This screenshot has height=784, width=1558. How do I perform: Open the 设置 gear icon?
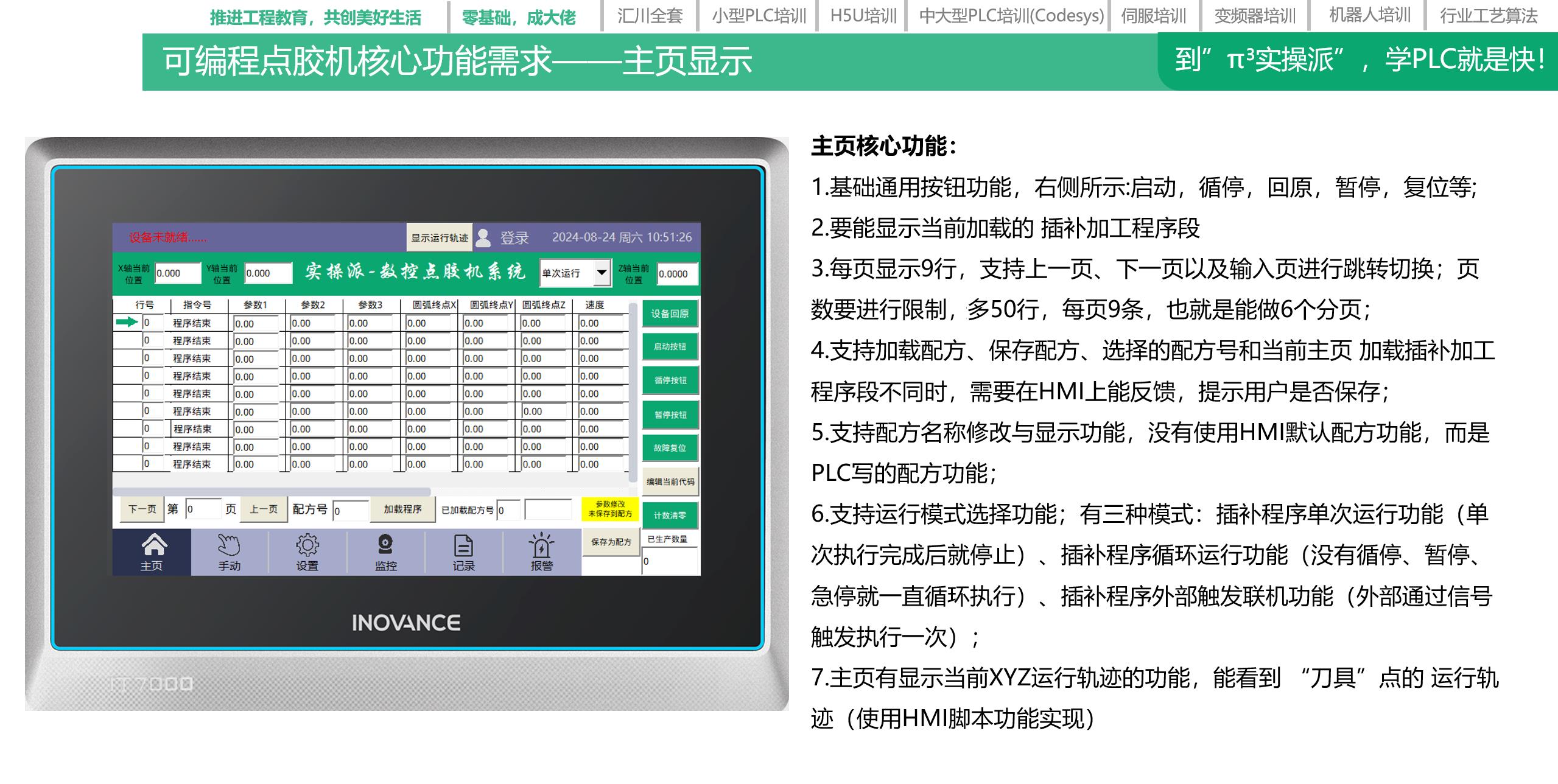point(307,545)
